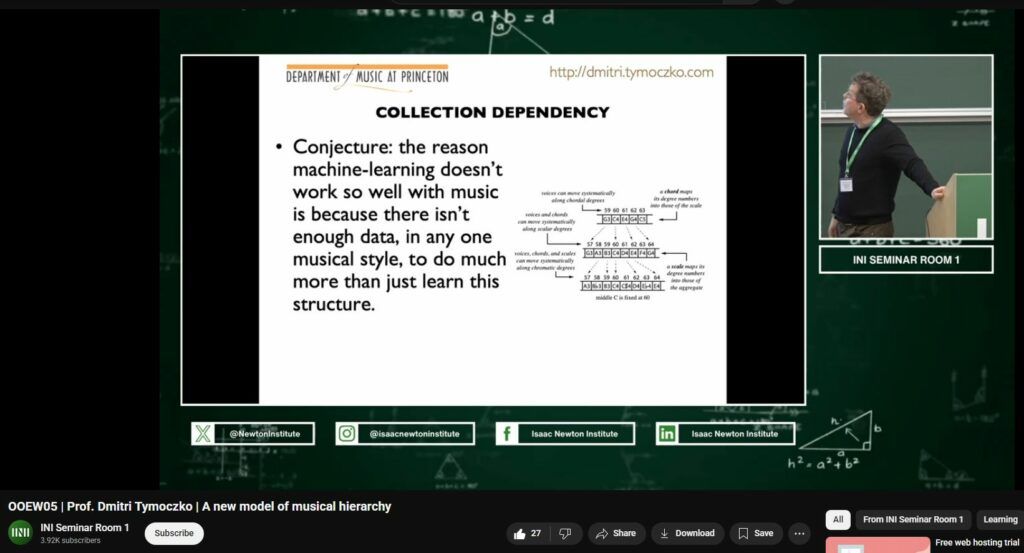Select the Learning filter chip
Image resolution: width=1024 pixels, height=553 pixels.
999,519
